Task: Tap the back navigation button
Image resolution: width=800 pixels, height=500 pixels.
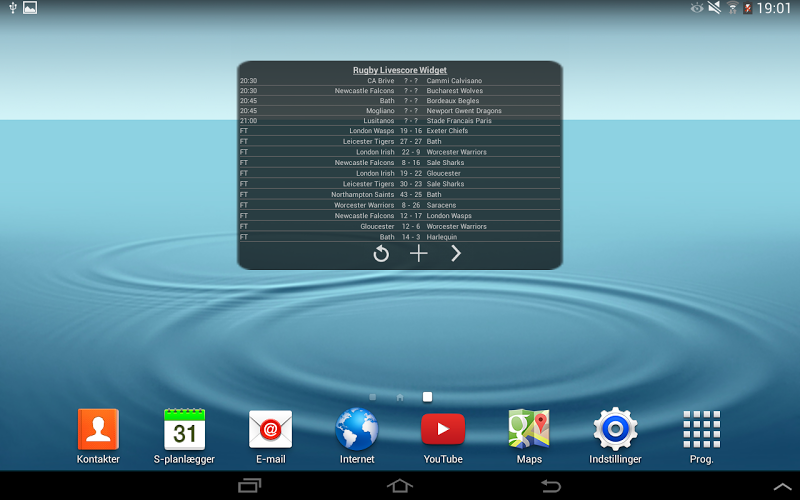Action: pos(551,485)
